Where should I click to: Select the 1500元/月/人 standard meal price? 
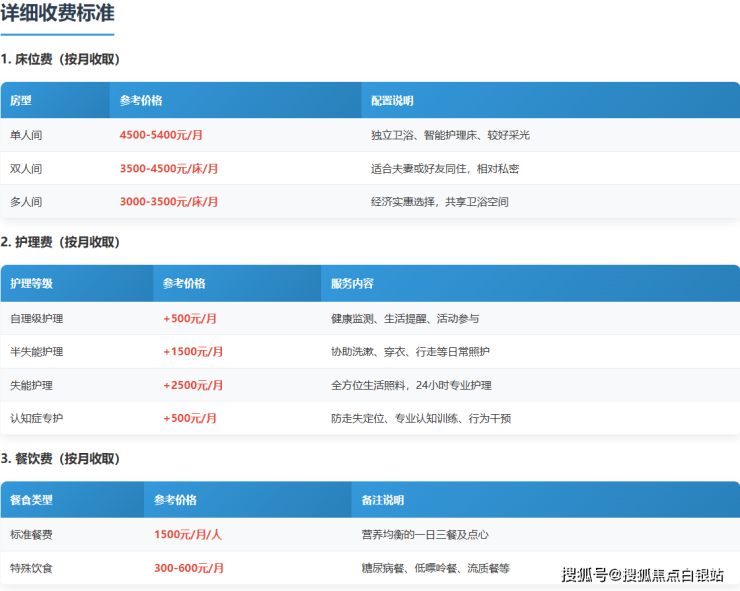(x=188, y=535)
